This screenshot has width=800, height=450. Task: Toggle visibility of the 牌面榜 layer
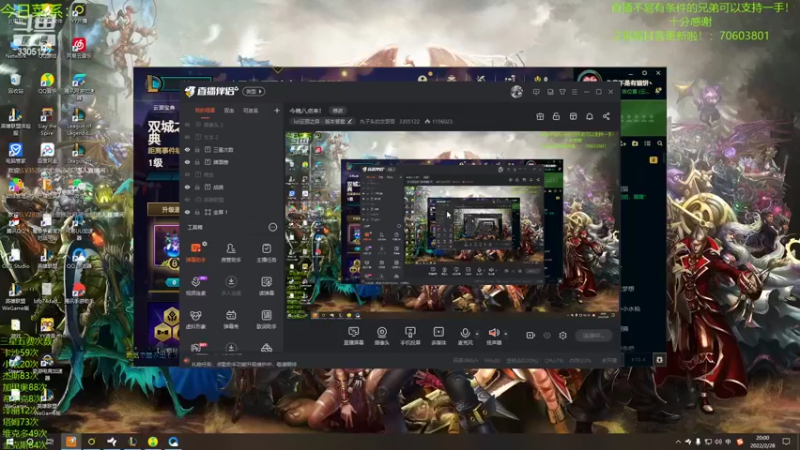click(187, 162)
